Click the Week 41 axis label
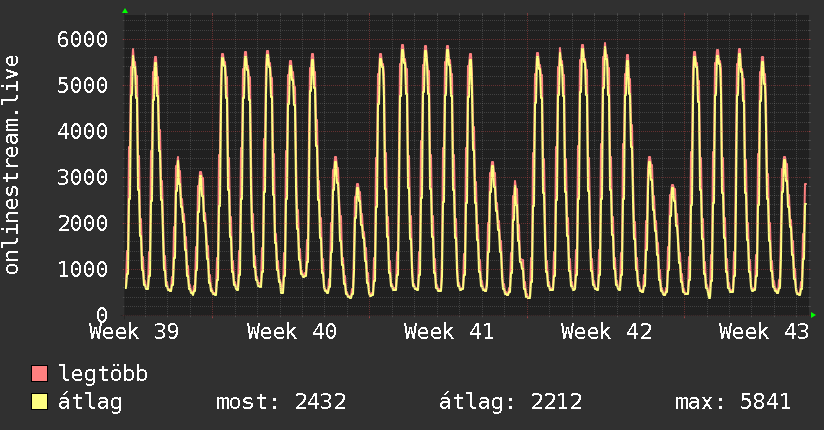 (449, 332)
